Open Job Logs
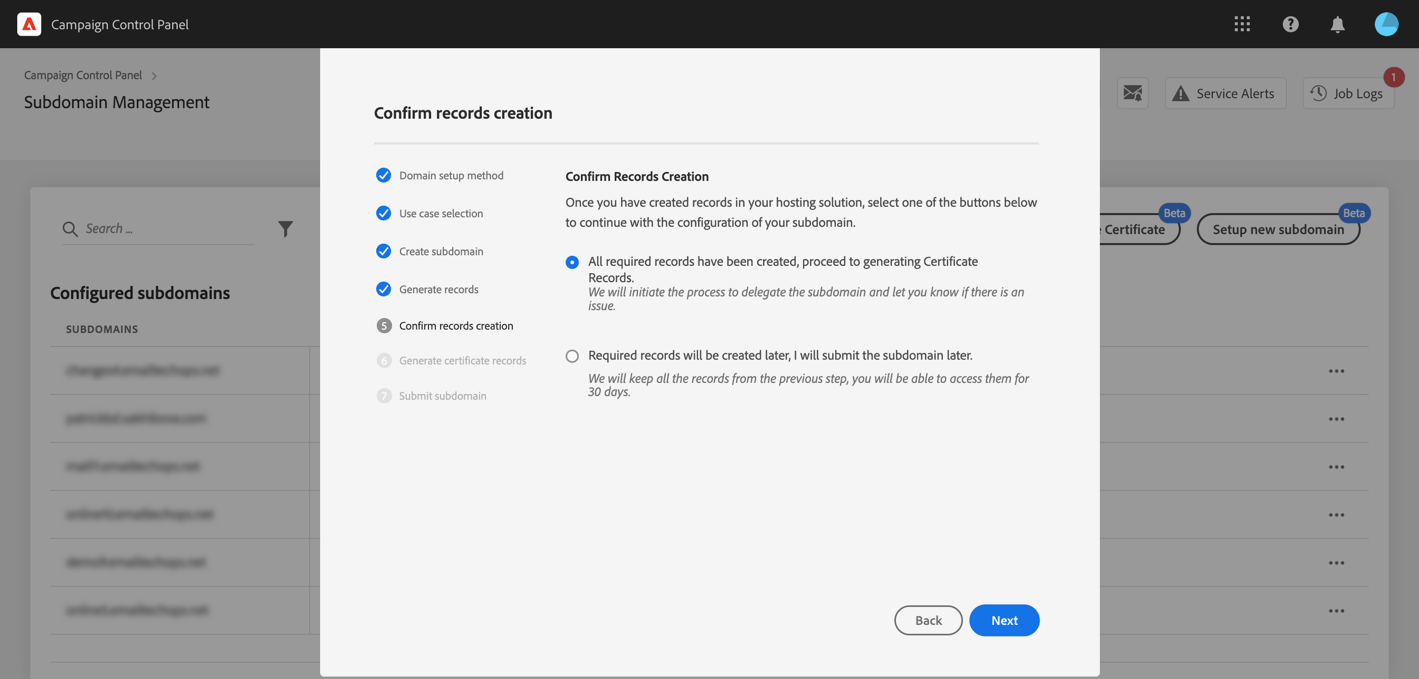The image size is (1419, 679). [1348, 93]
